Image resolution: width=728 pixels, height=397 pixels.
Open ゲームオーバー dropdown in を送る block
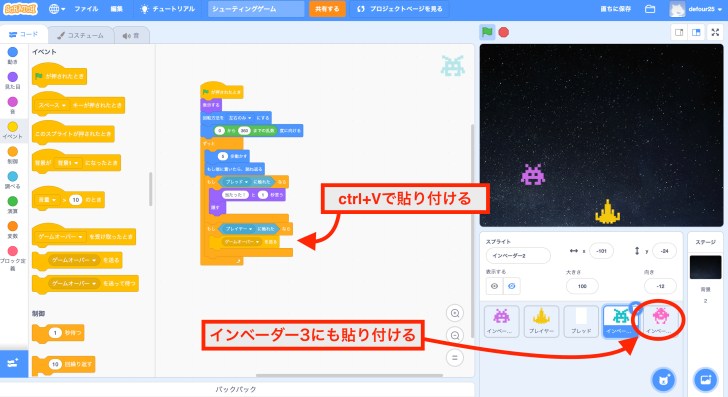tap(75, 260)
